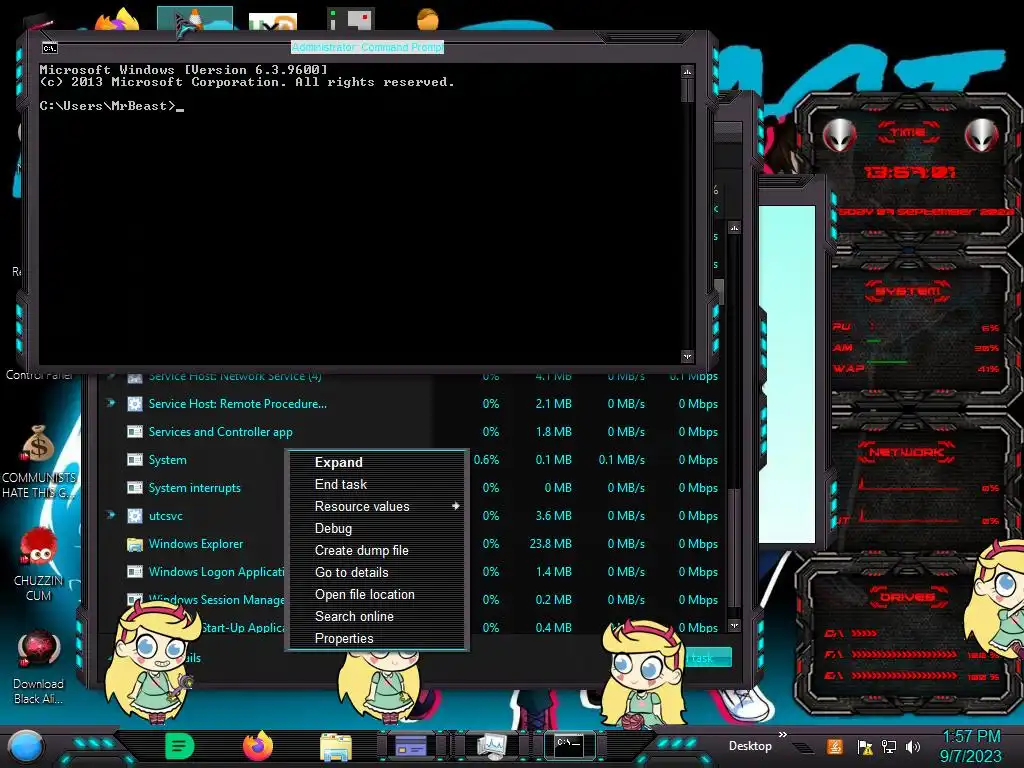The height and width of the screenshot is (768, 1024).
Task: Click Expand in the context menu
Action: (338, 462)
